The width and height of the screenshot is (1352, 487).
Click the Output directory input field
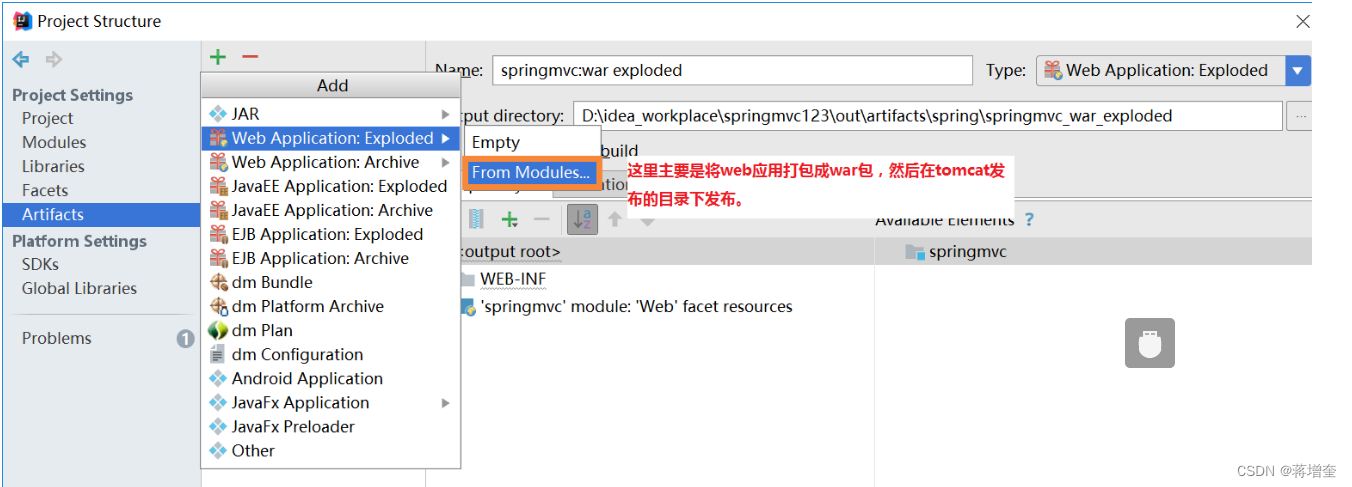pyautogui.click(x=928, y=116)
